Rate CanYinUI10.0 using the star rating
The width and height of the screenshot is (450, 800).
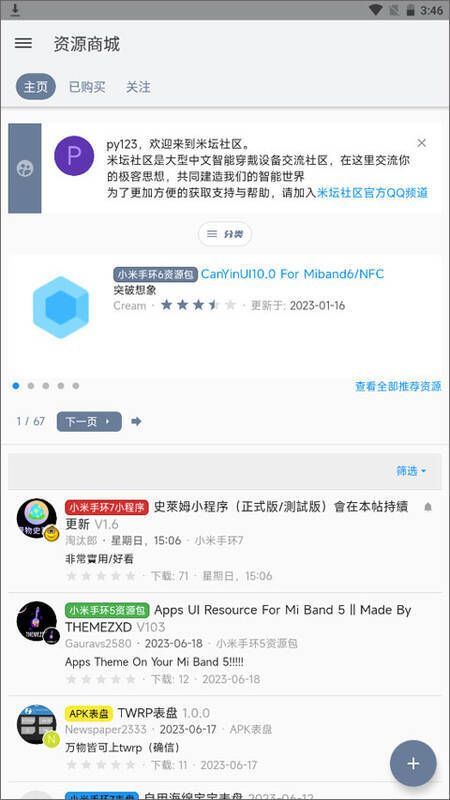tap(198, 305)
